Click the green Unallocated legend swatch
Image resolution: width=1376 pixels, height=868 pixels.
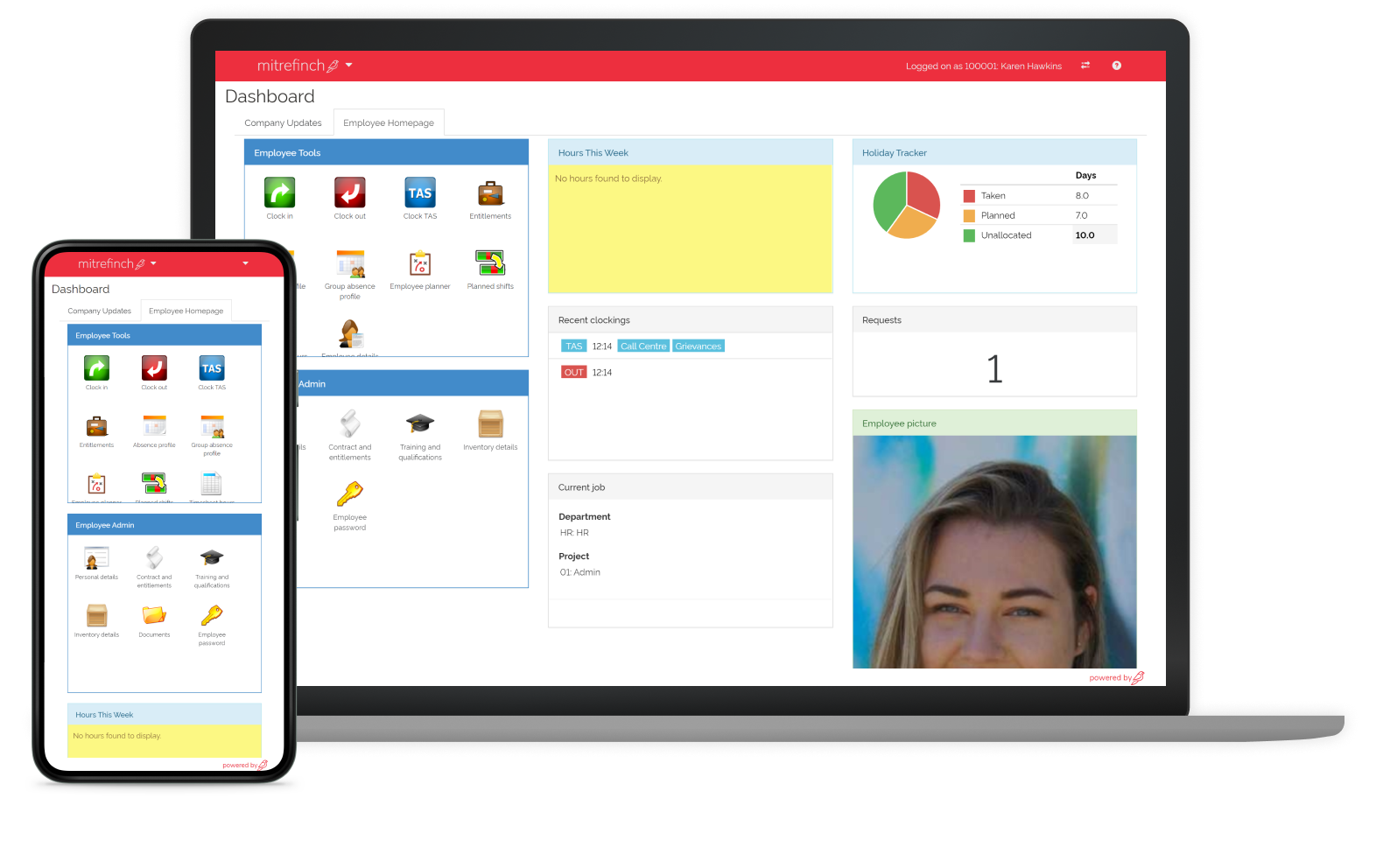(x=969, y=235)
